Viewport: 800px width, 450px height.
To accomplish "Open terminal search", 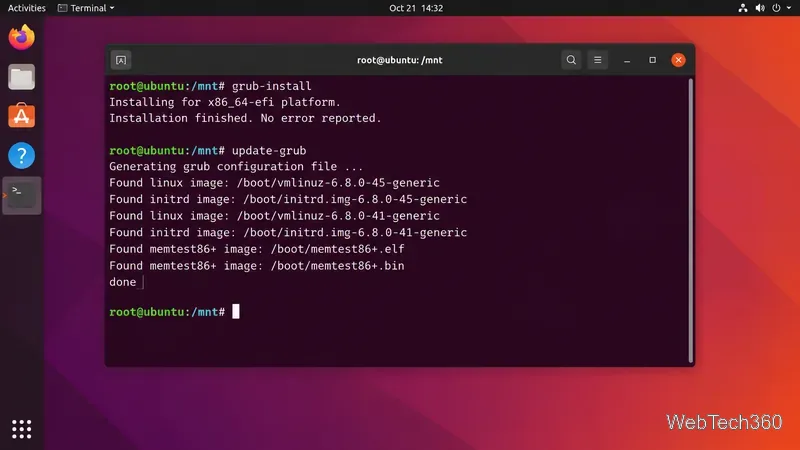I will click(571, 60).
